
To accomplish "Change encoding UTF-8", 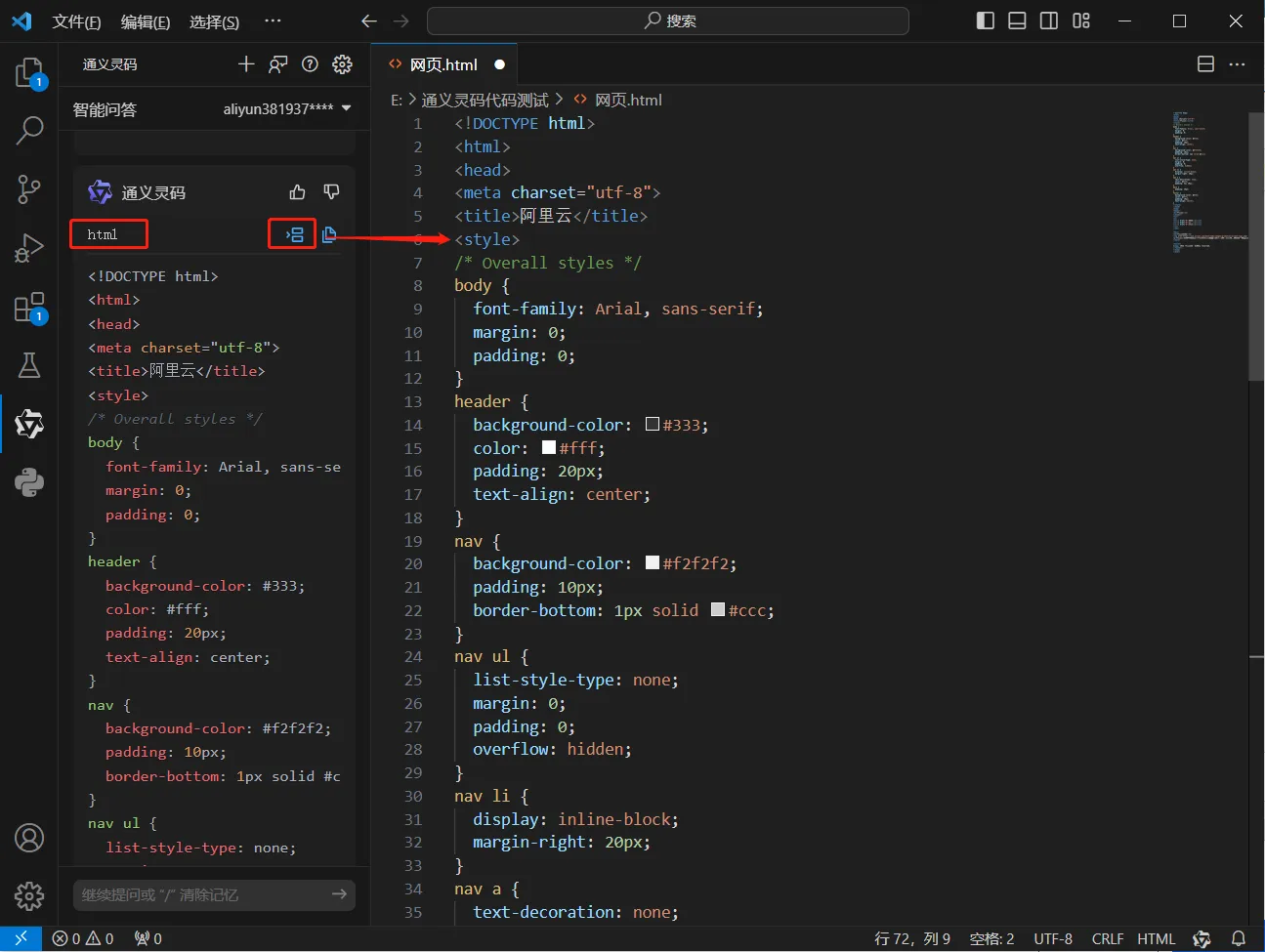I will pos(1053,938).
